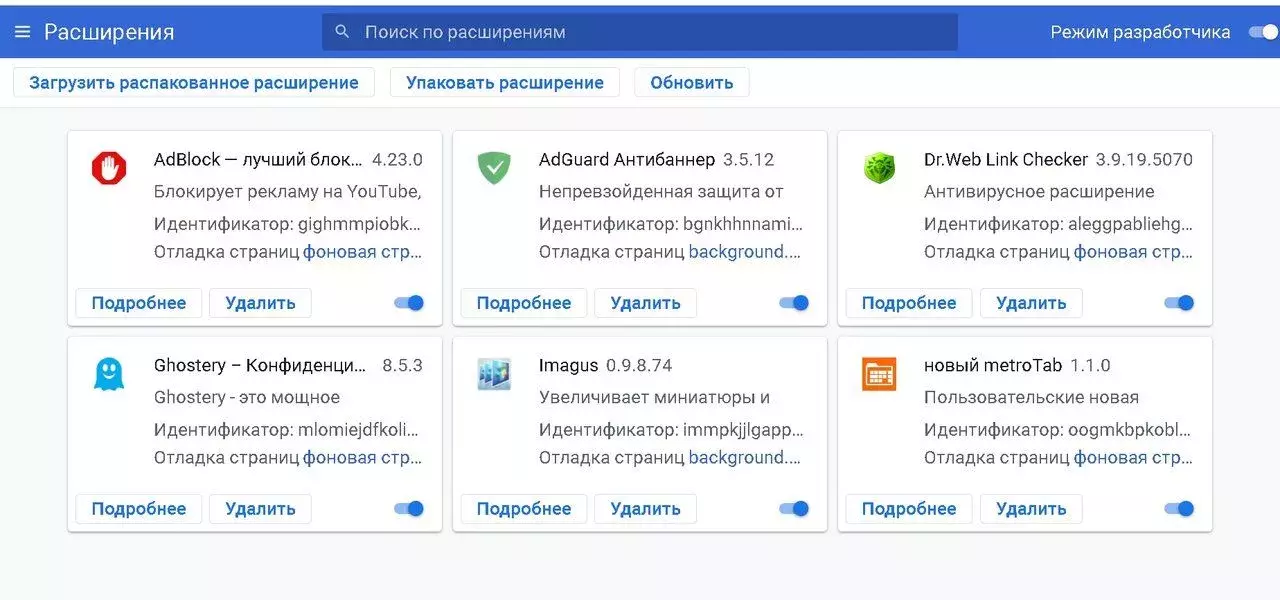Toggle developer mode switch
Screen dimensions: 1280x600
pos(1263,32)
